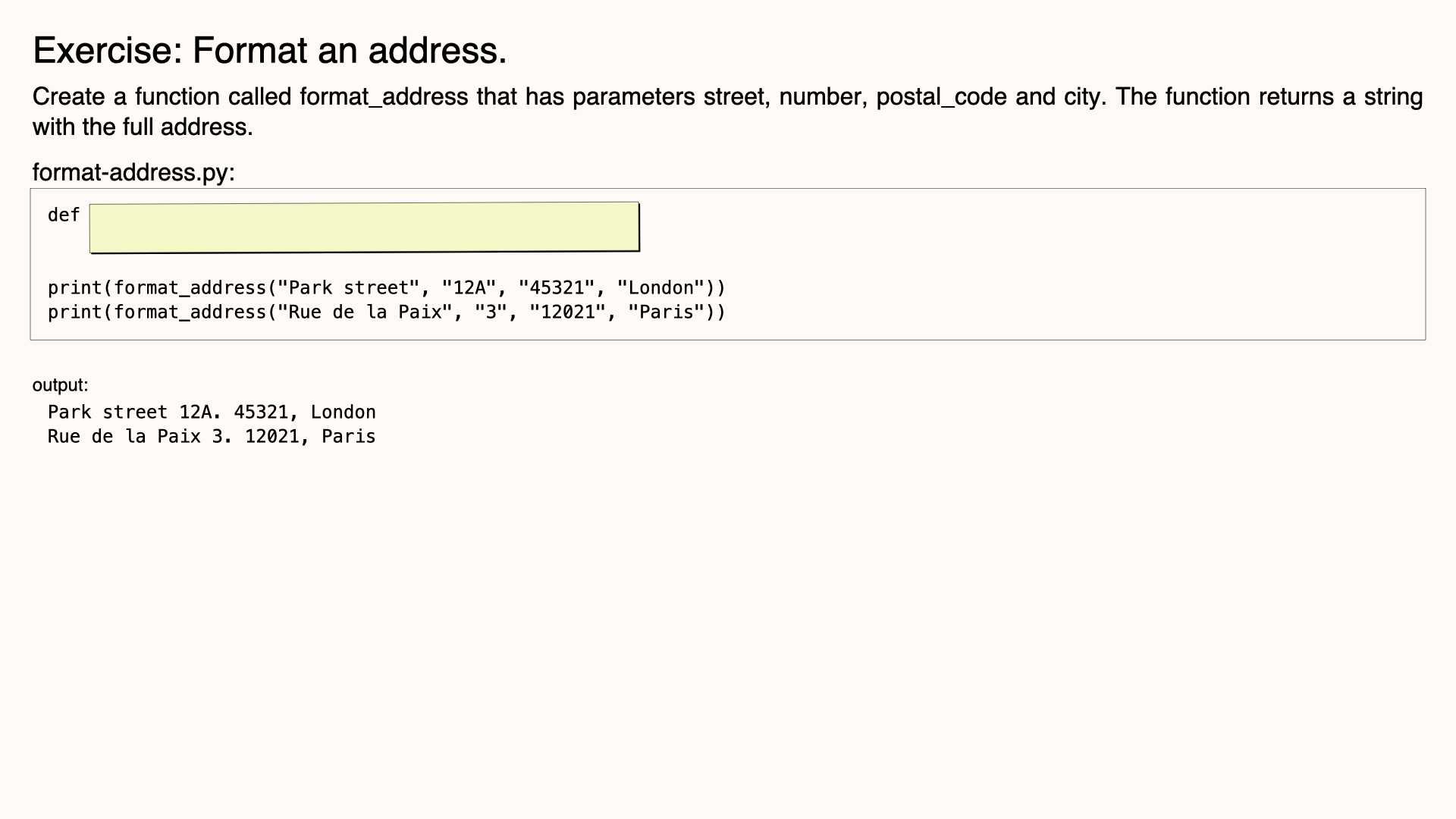Click the "London" argument in the print call

(661, 288)
